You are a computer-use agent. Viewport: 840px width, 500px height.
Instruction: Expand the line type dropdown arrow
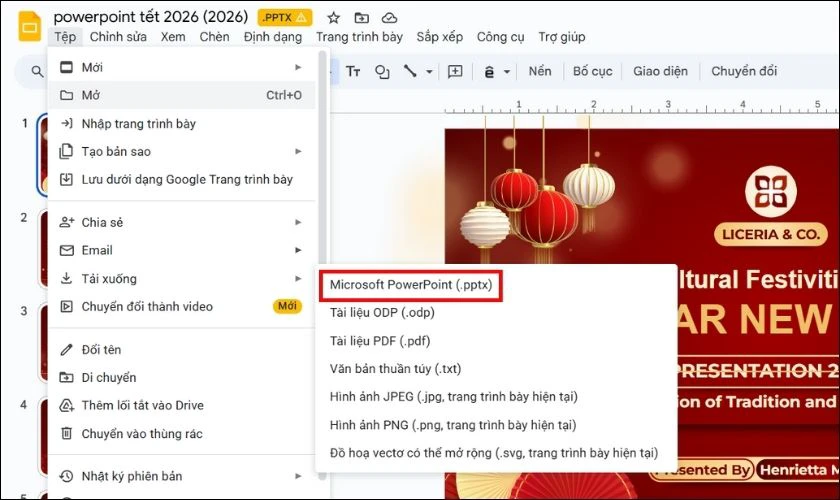429,71
